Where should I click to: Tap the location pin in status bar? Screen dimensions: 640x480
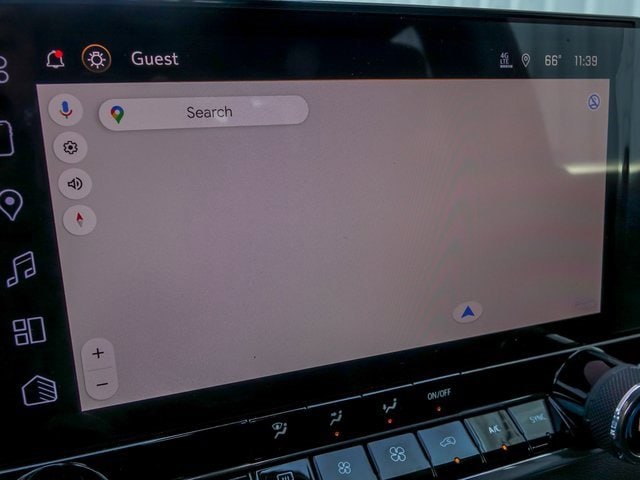tap(526, 61)
